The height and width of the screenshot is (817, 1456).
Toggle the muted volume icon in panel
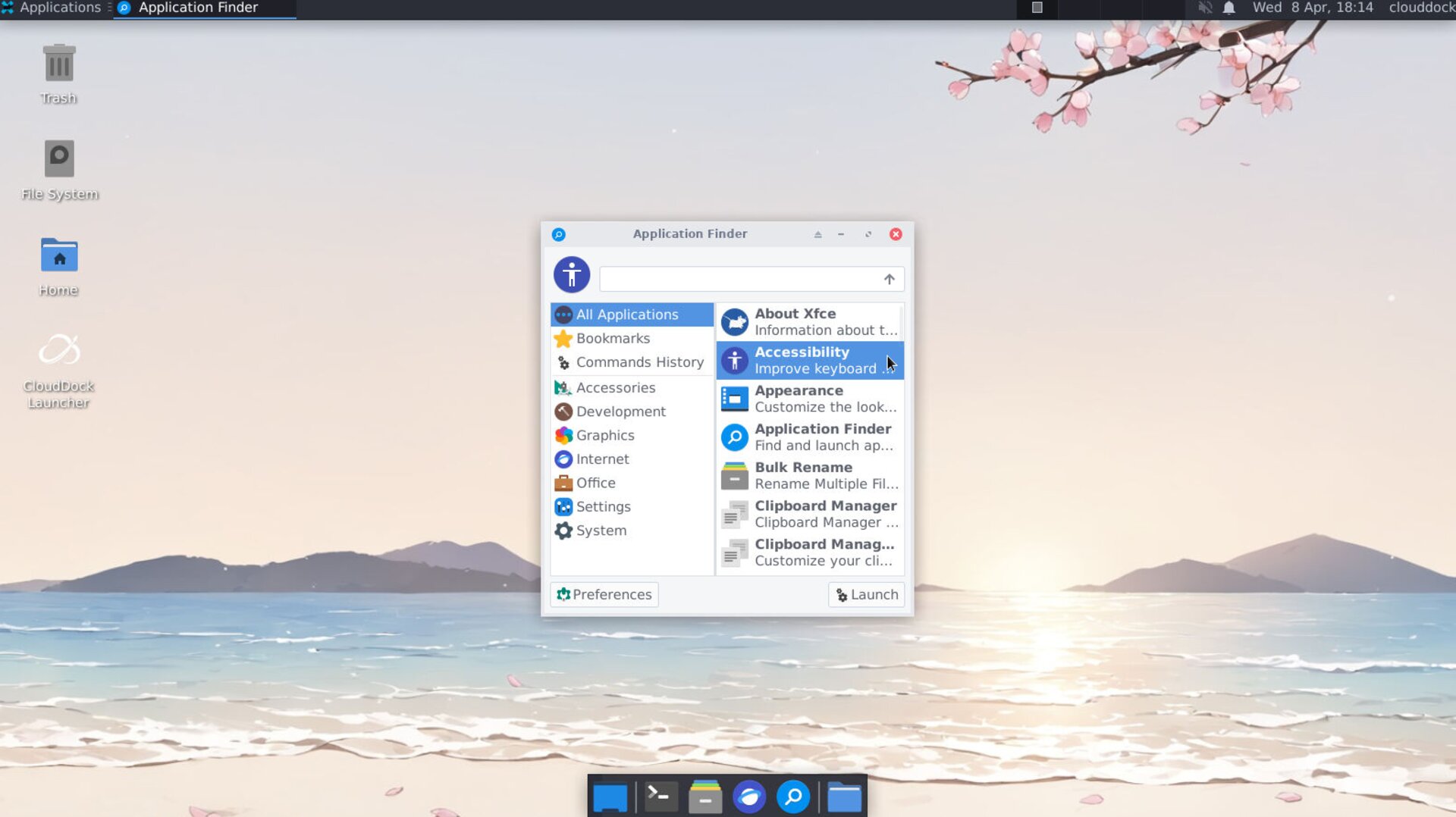[x=1204, y=8]
